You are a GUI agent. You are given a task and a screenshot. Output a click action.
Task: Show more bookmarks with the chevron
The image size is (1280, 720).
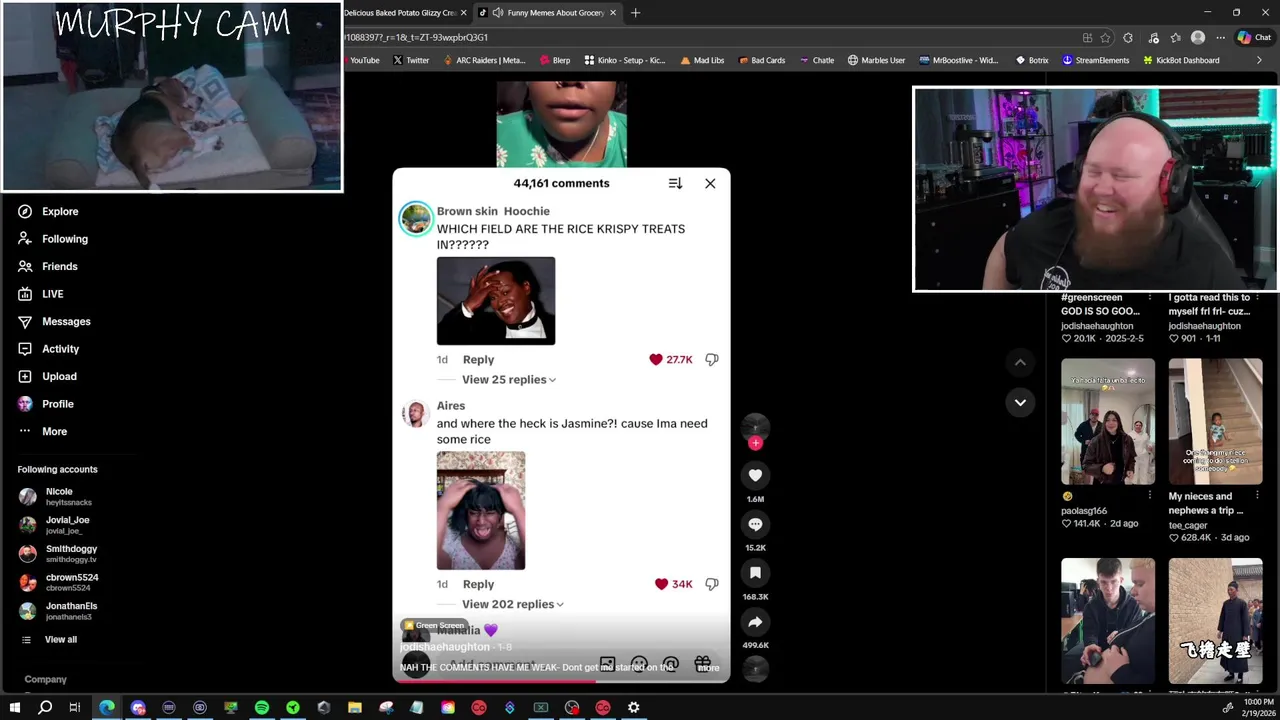pyautogui.click(x=1259, y=60)
